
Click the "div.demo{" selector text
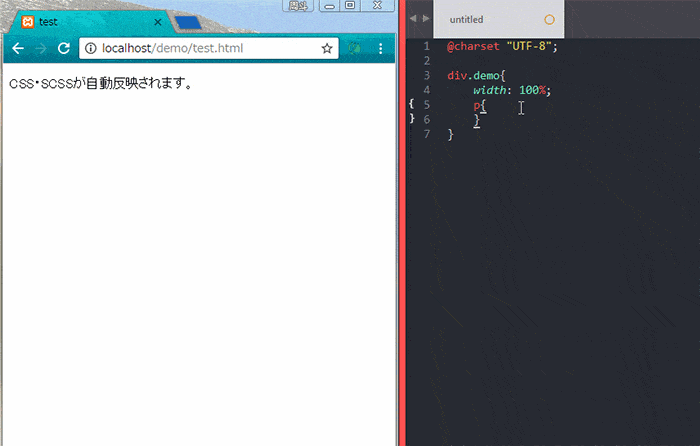tap(476, 75)
